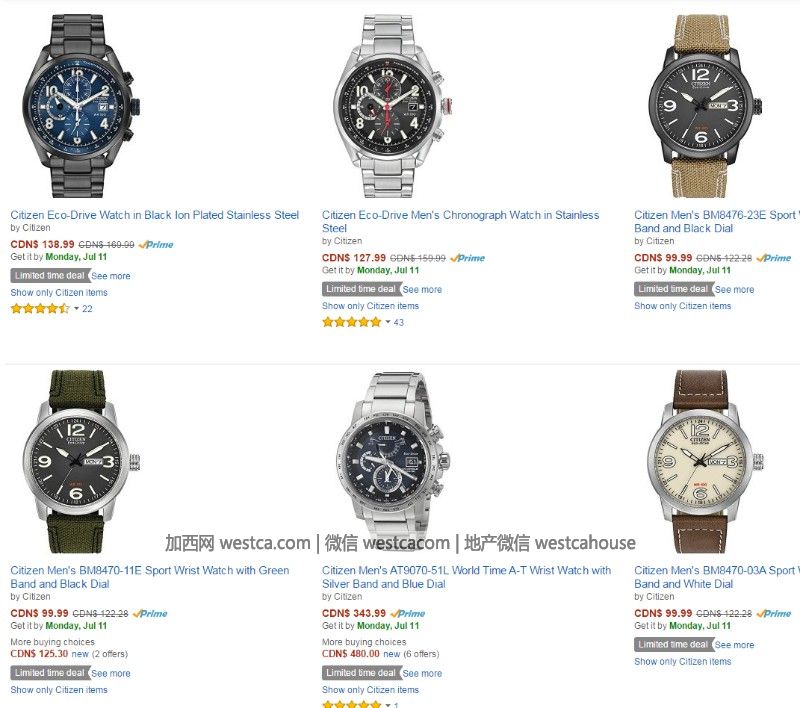800x708 pixels.
Task: Click the Prime badge beside CDN$ 138.99
Action: (x=156, y=245)
